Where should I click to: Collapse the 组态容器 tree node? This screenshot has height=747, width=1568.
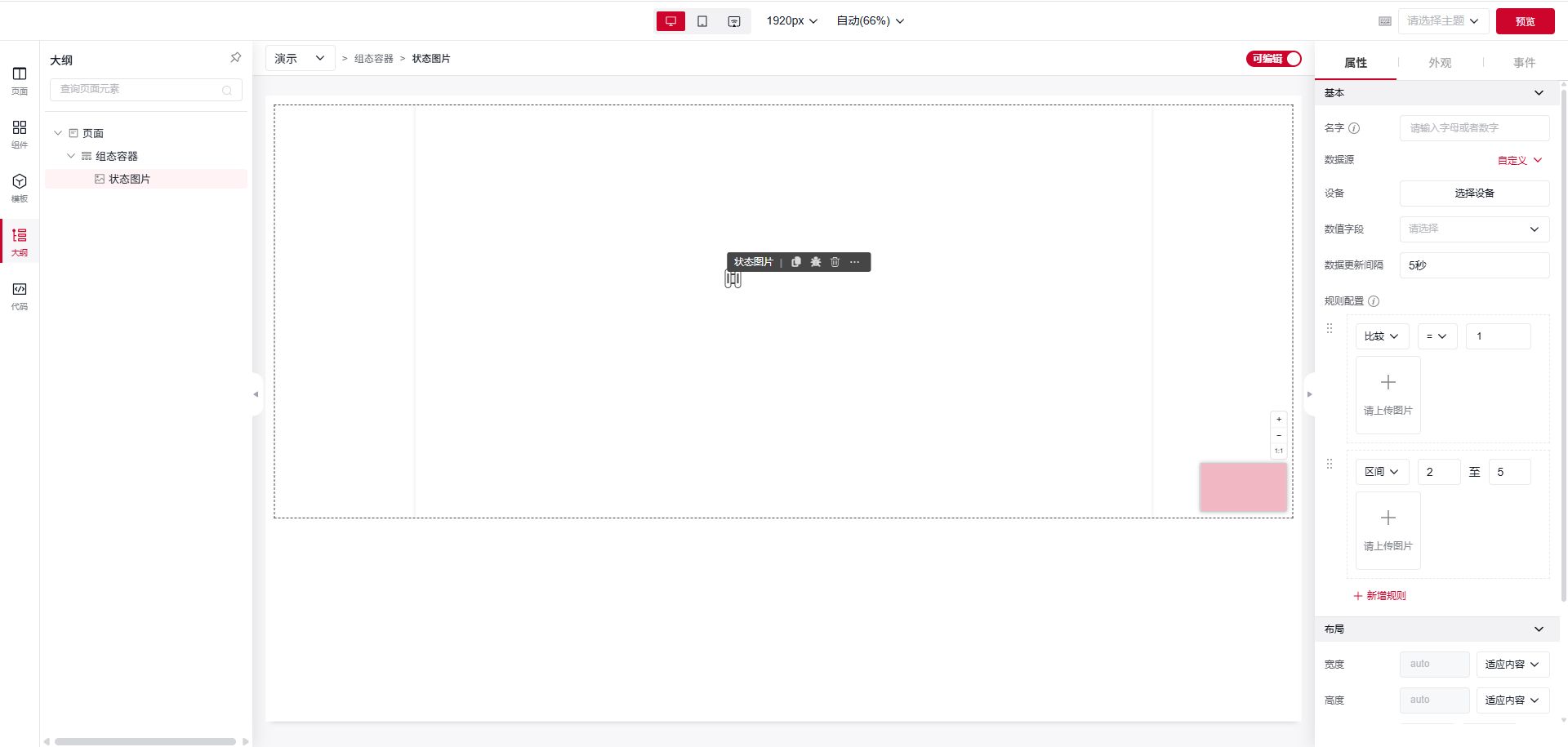(x=71, y=156)
